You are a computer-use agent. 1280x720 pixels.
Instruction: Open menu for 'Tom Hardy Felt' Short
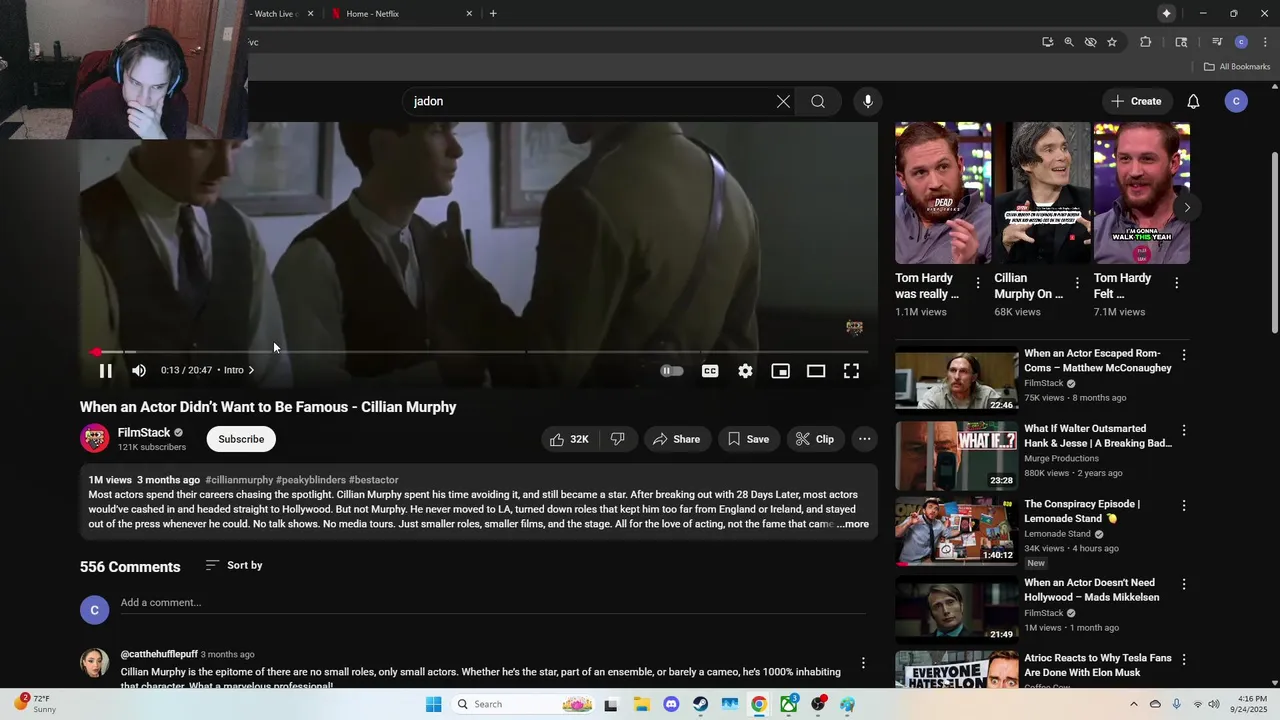click(x=1176, y=283)
